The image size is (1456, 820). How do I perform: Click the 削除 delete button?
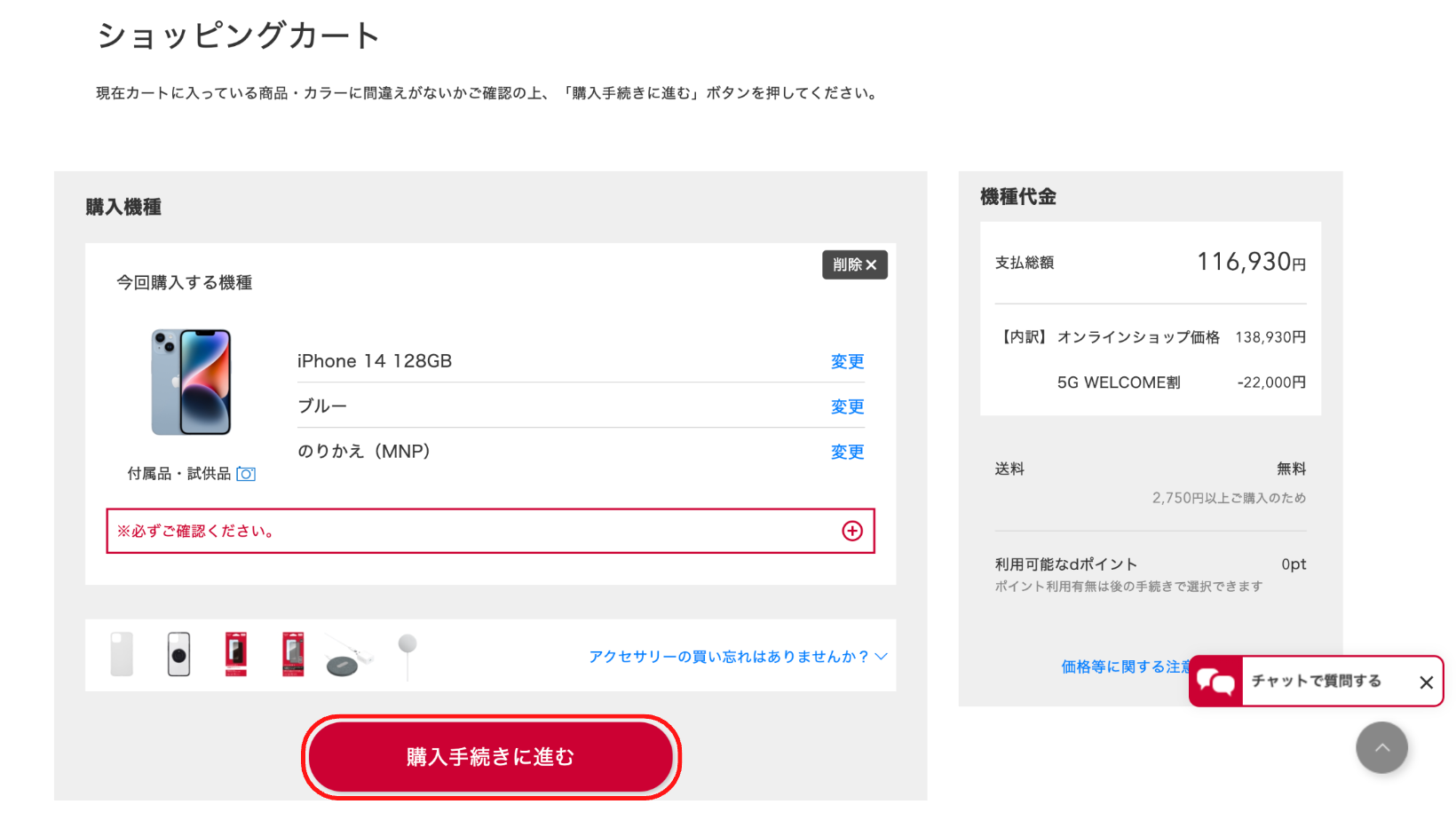click(x=854, y=264)
